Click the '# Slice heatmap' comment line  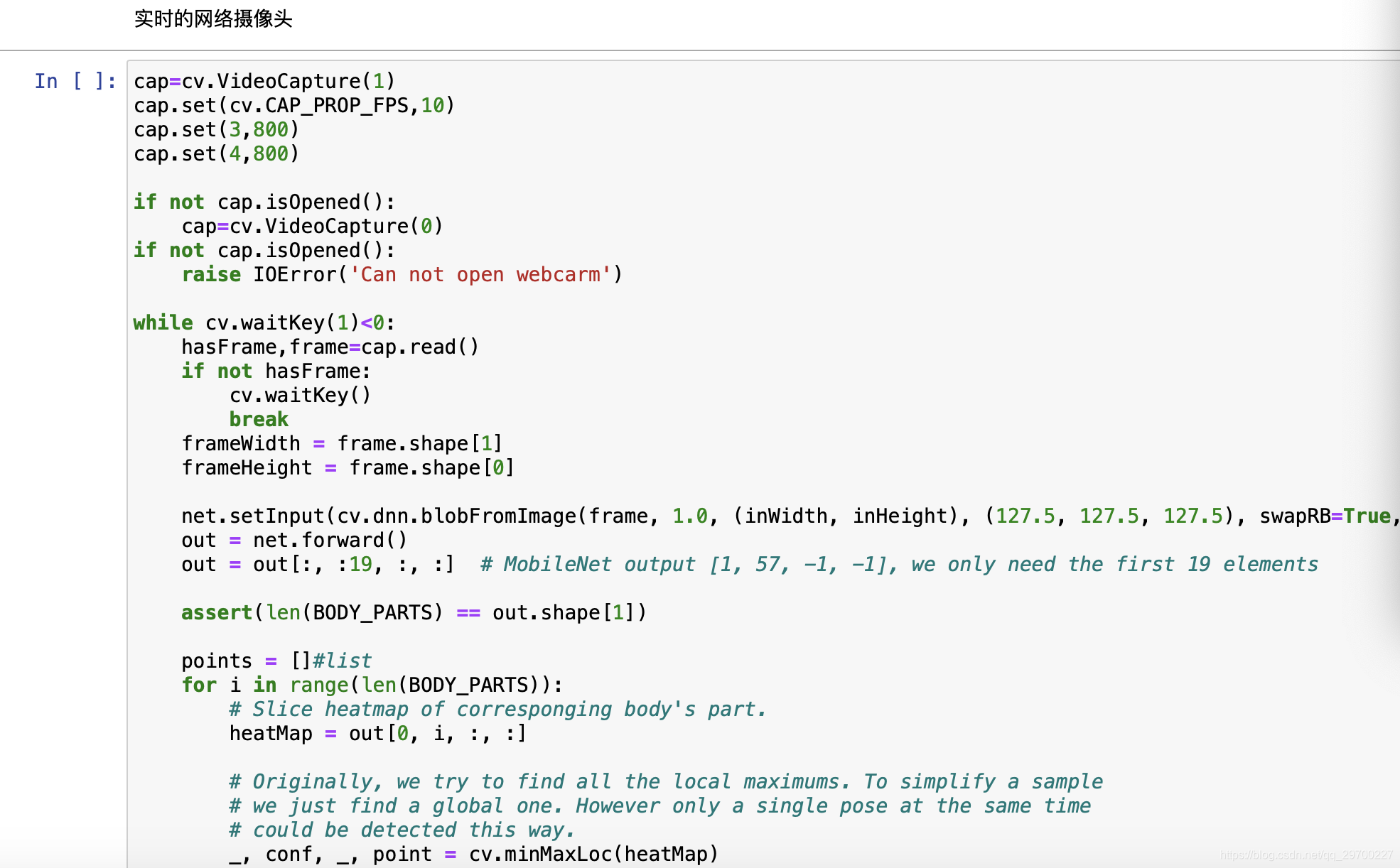(x=497, y=709)
